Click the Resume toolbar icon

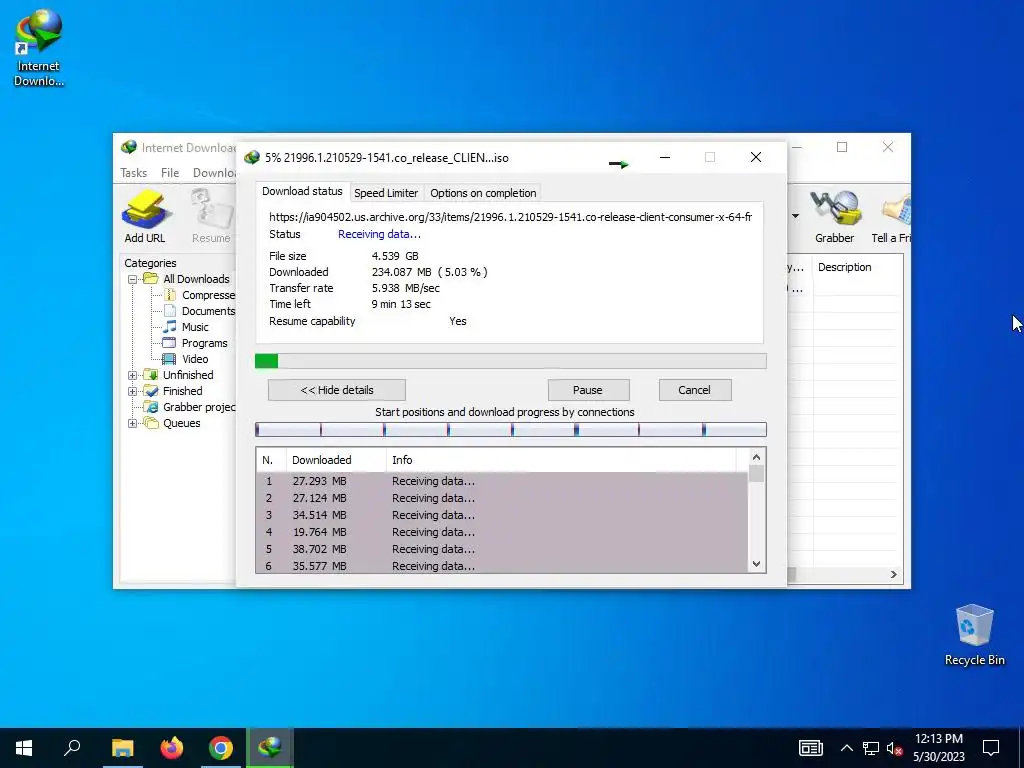(x=211, y=216)
